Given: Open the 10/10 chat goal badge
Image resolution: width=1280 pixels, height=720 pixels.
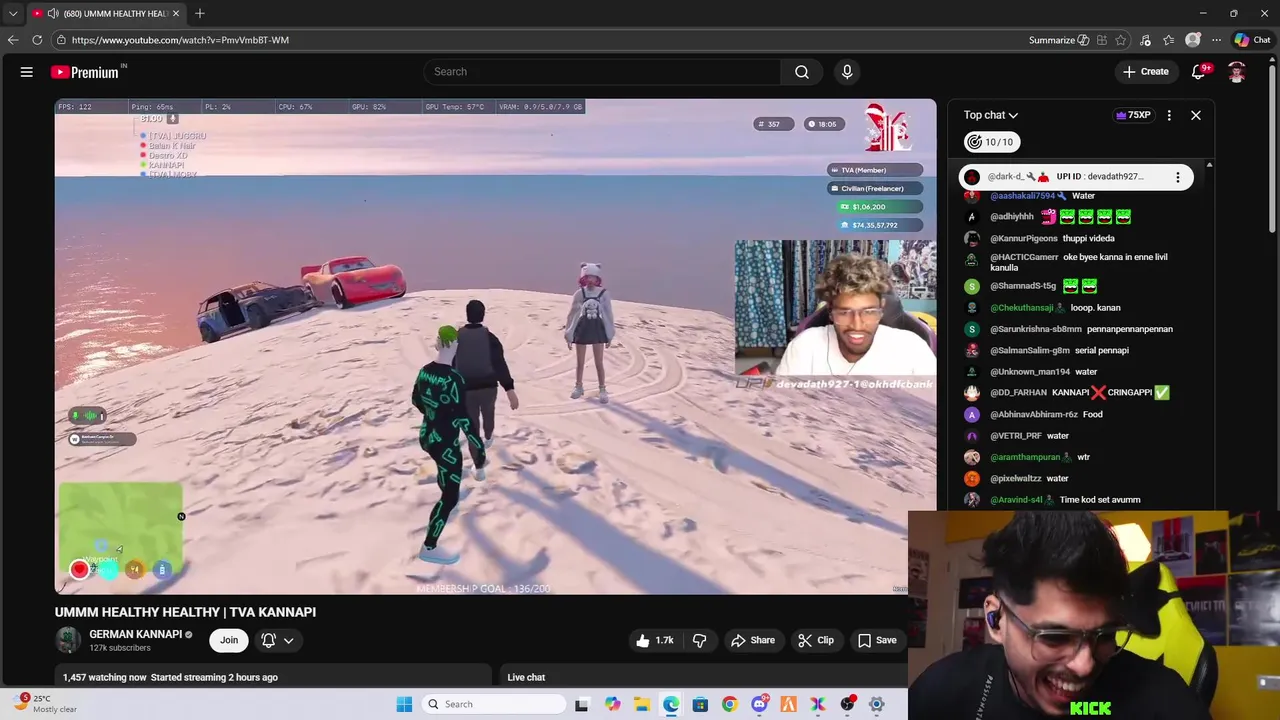Looking at the screenshot, I should pyautogui.click(x=992, y=142).
